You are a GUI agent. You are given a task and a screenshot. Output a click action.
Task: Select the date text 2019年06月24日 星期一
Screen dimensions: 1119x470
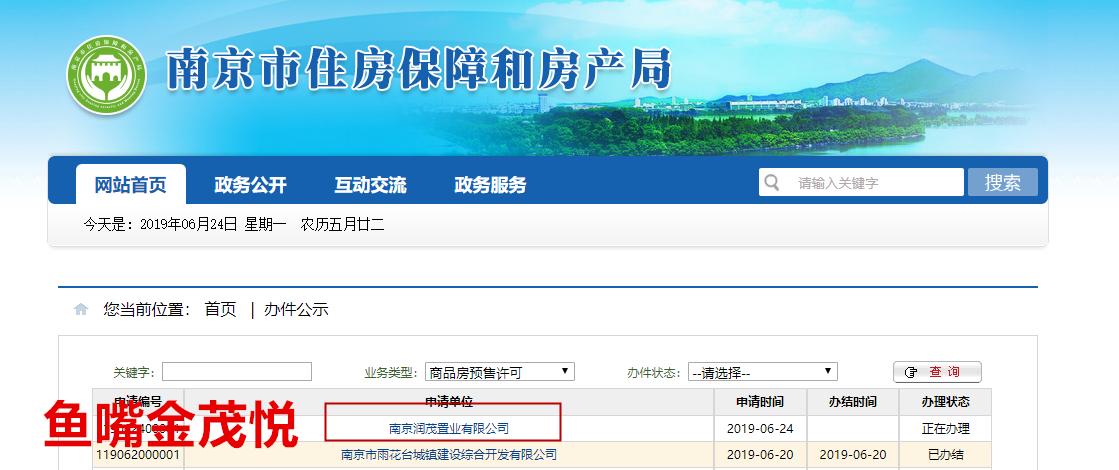tap(213, 225)
